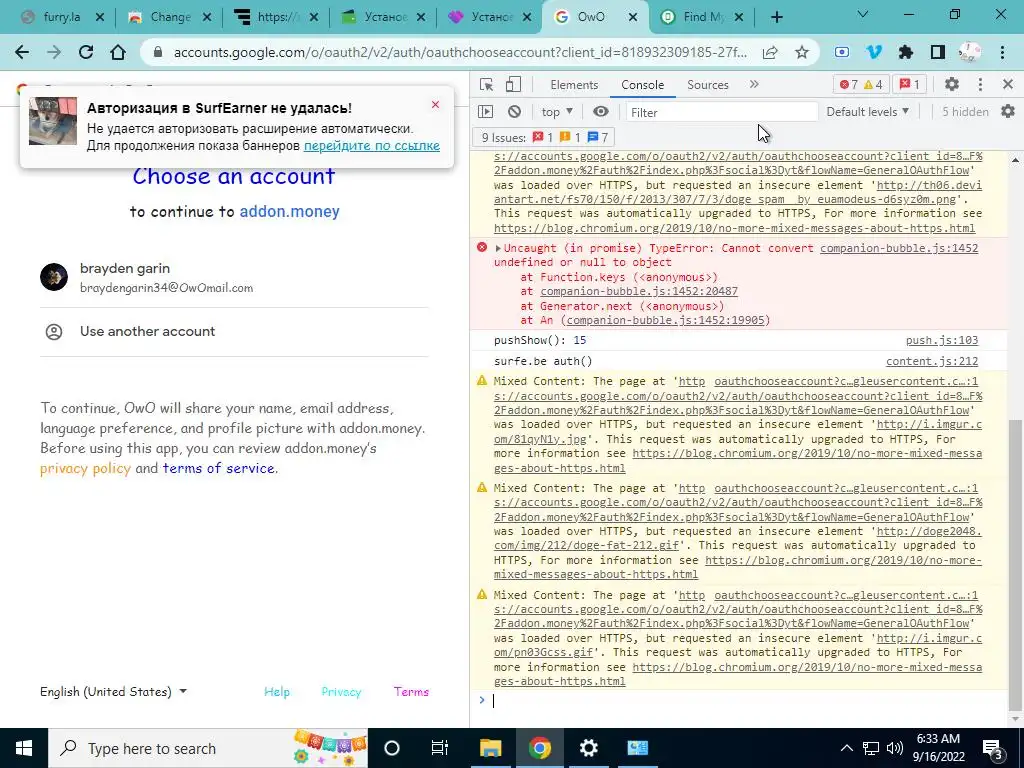The height and width of the screenshot is (768, 1024).
Task: Open Settings gear on the taskbar
Action: [x=588, y=748]
